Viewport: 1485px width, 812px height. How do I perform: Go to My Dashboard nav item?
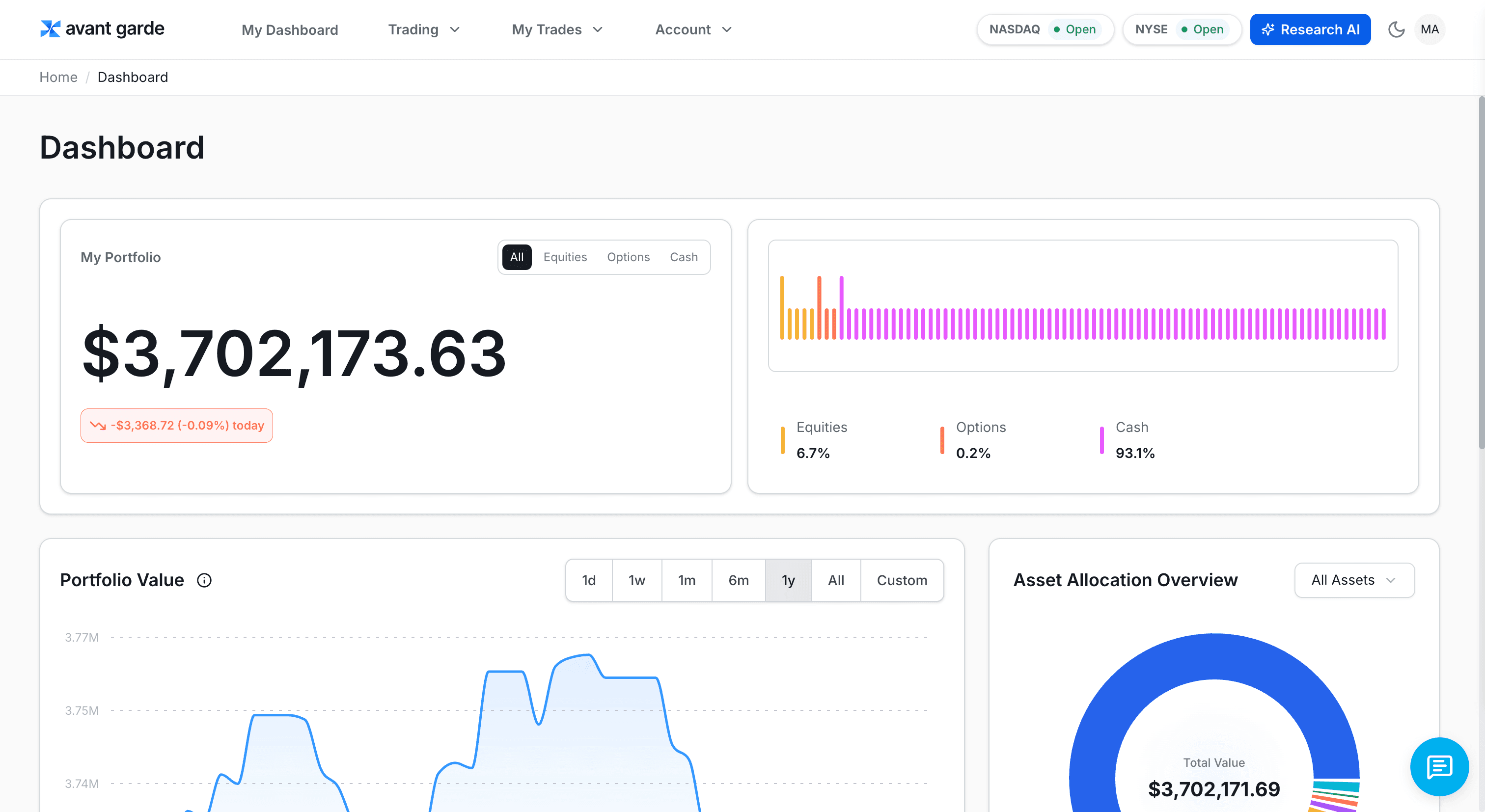point(289,29)
